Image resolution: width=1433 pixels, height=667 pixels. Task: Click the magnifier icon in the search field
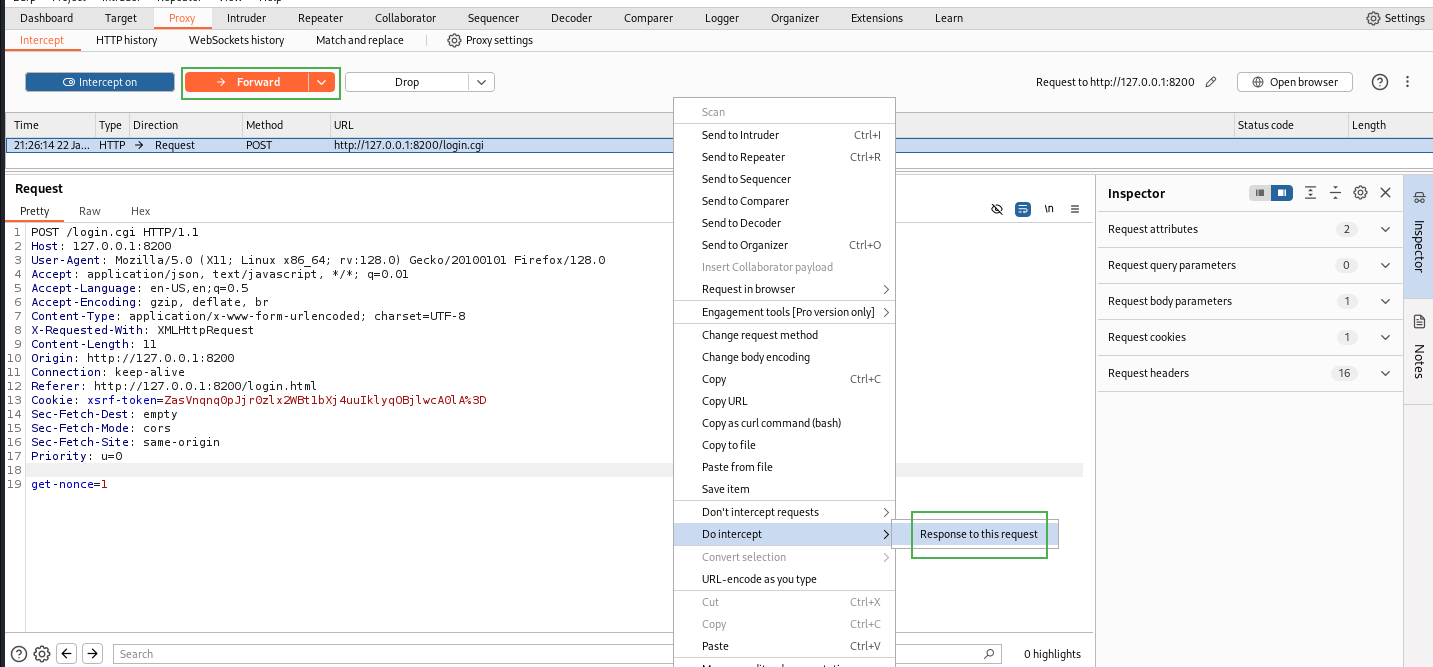point(990,654)
